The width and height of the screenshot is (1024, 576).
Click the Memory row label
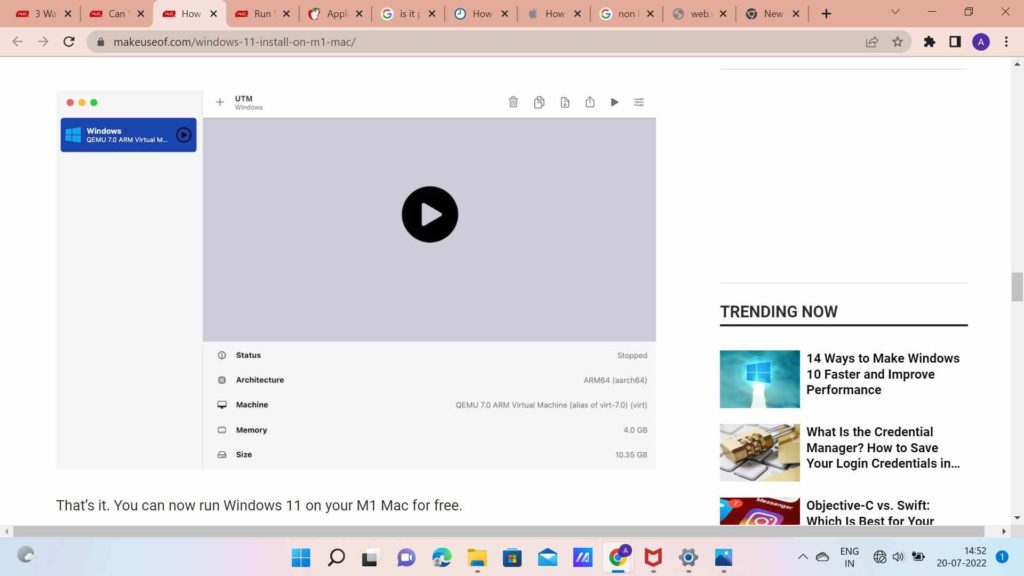tap(251, 430)
